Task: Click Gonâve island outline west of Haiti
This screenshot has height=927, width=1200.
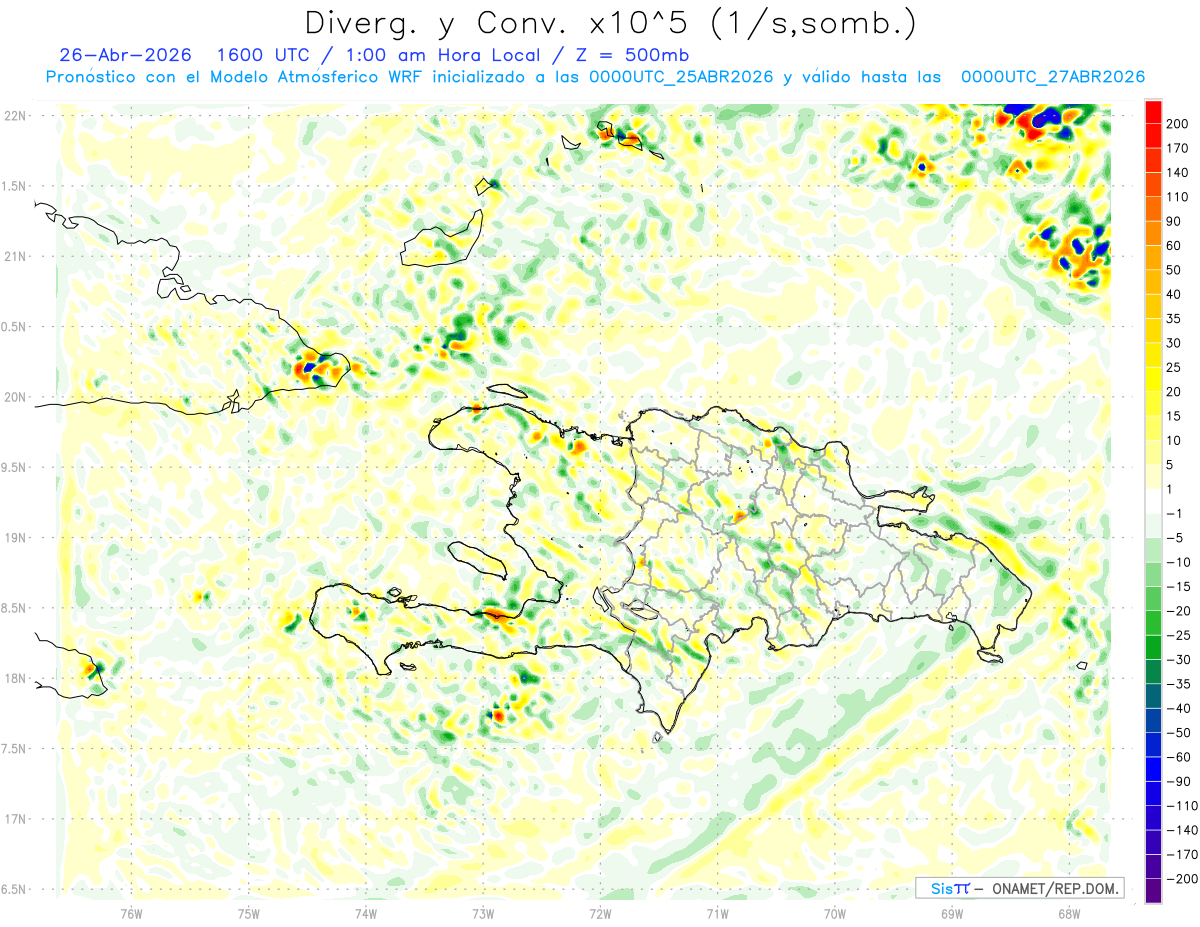Action: (477, 559)
